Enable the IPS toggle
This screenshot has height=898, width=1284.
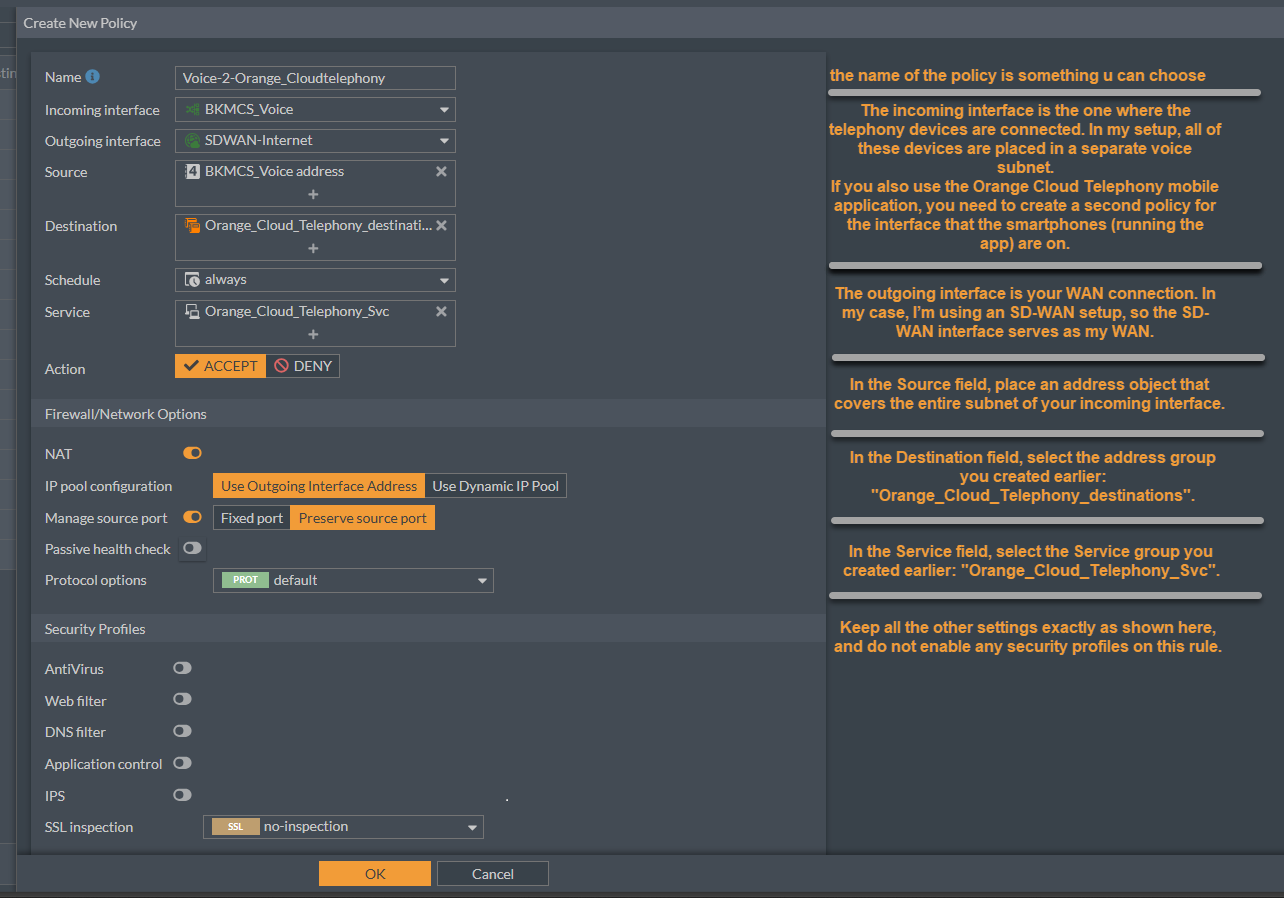182,795
